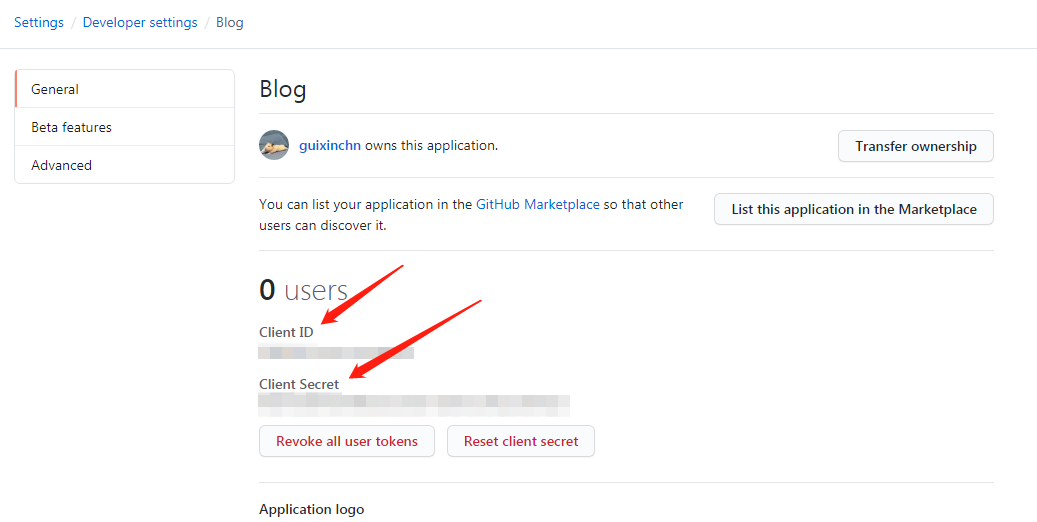Select the General sidebar tab
This screenshot has height=522, width=1037.
(x=125, y=89)
